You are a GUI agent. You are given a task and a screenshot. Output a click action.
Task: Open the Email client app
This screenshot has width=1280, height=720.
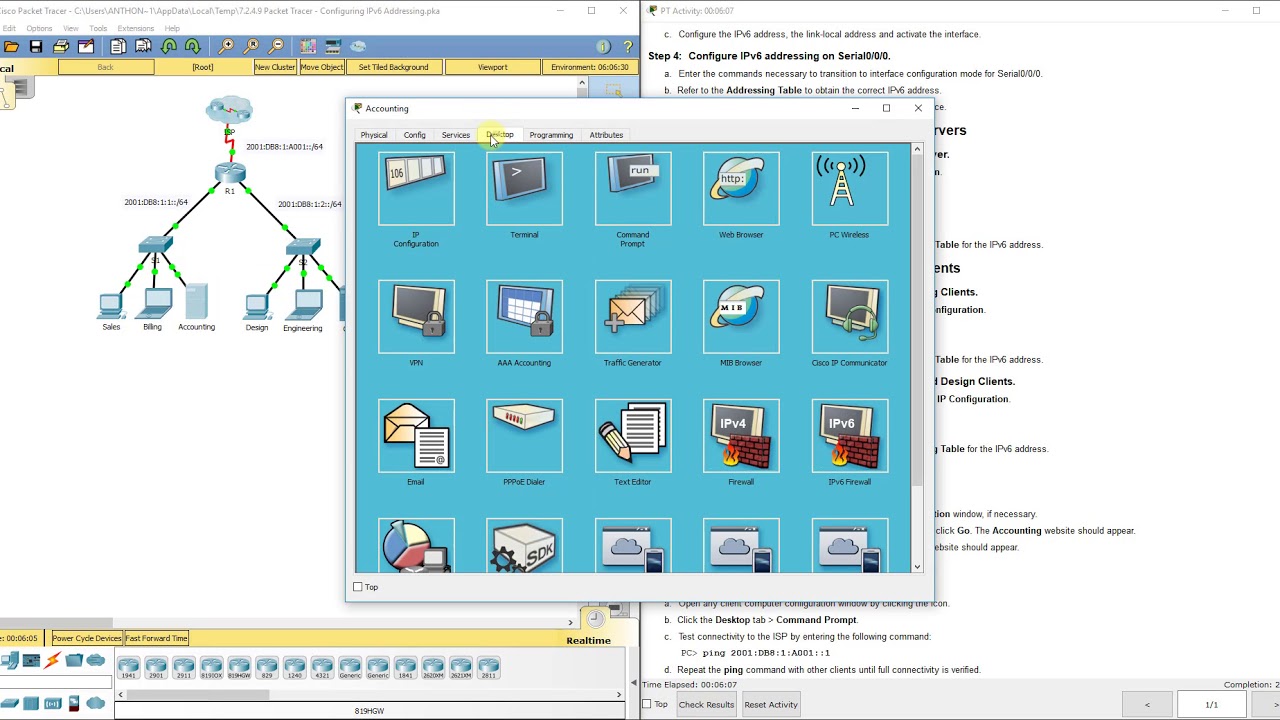pyautogui.click(x=416, y=436)
